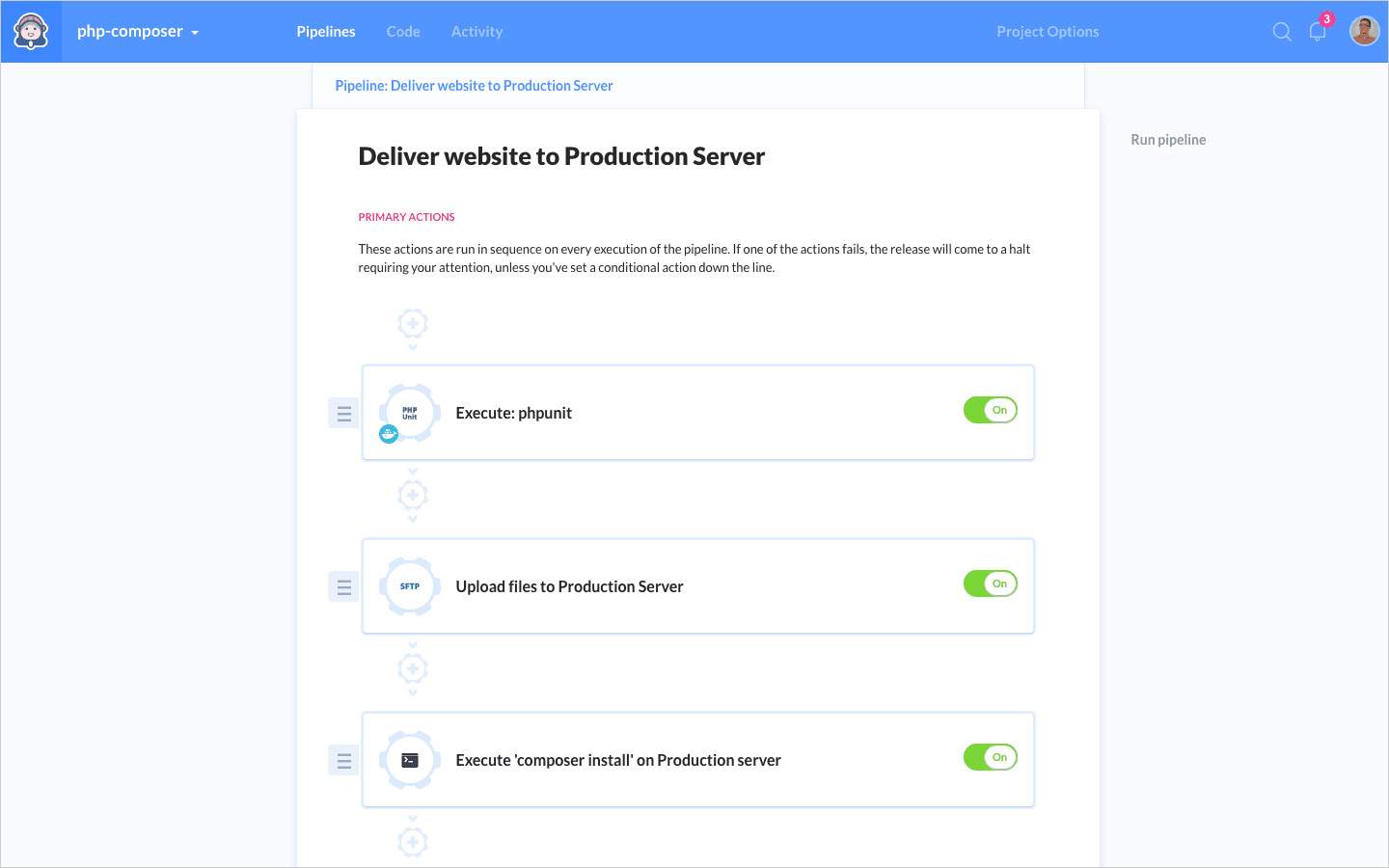Add action between phpunit and SFTP upload
This screenshot has width=1389, height=868.
pos(413,496)
